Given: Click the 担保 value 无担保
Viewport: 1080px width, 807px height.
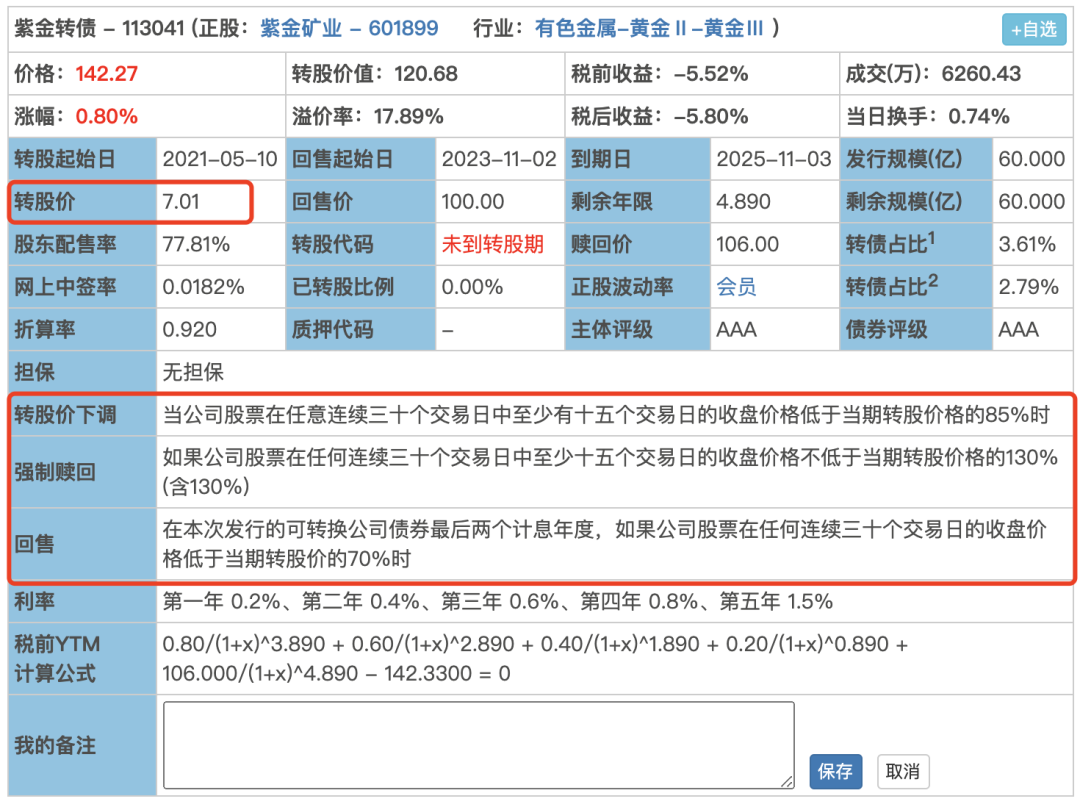Looking at the screenshot, I should pyautogui.click(x=193, y=373).
